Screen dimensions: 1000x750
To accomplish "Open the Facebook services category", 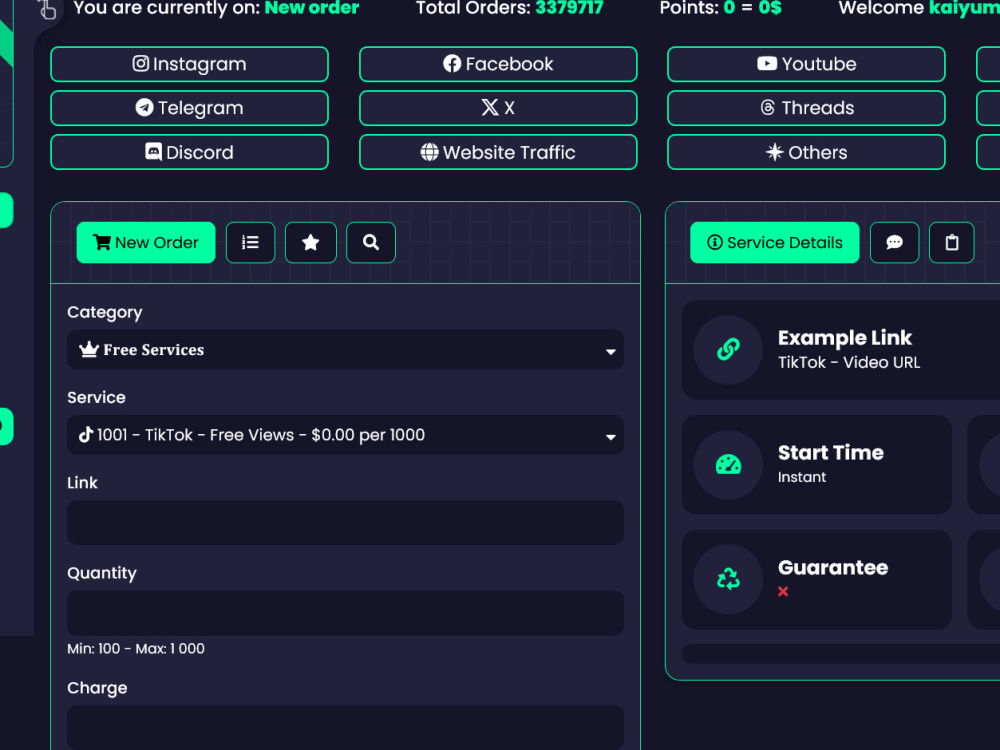I will pyautogui.click(x=498, y=64).
